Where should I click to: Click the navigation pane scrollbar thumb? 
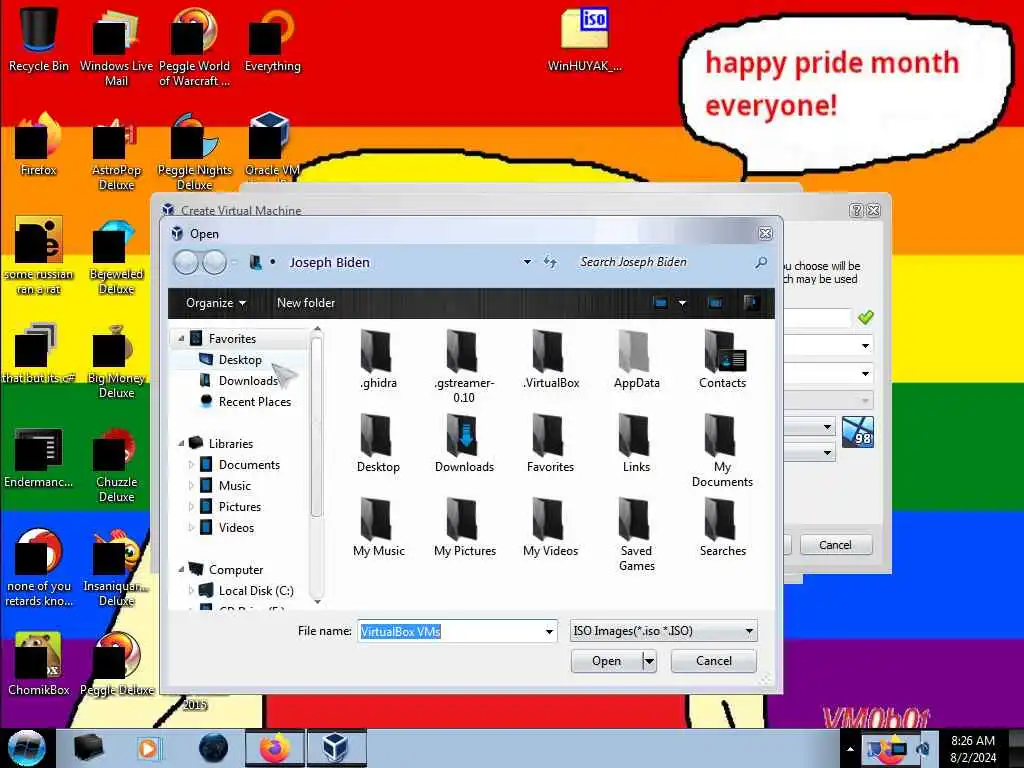pos(316,428)
